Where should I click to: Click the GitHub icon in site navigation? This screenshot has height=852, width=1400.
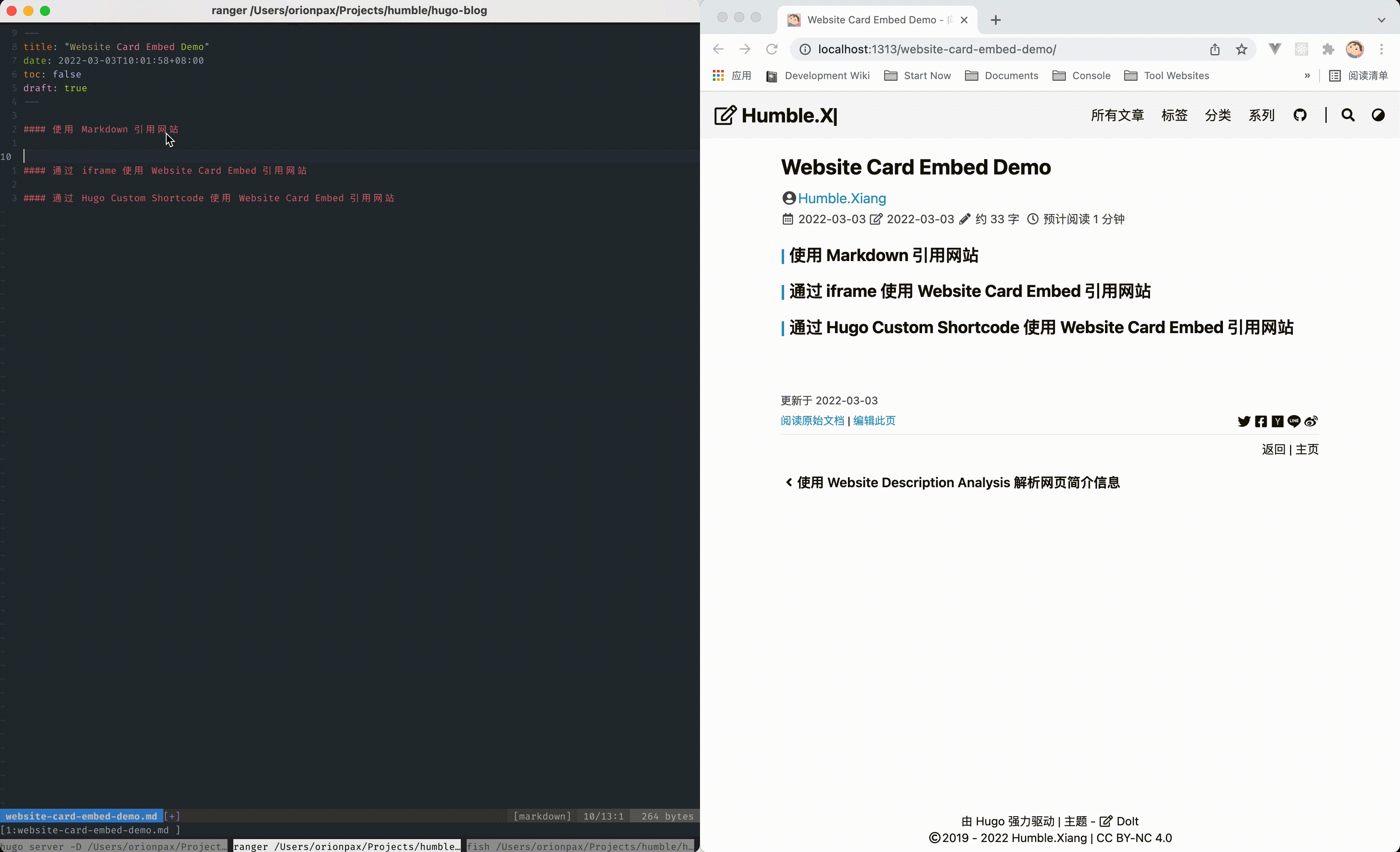(x=1300, y=115)
